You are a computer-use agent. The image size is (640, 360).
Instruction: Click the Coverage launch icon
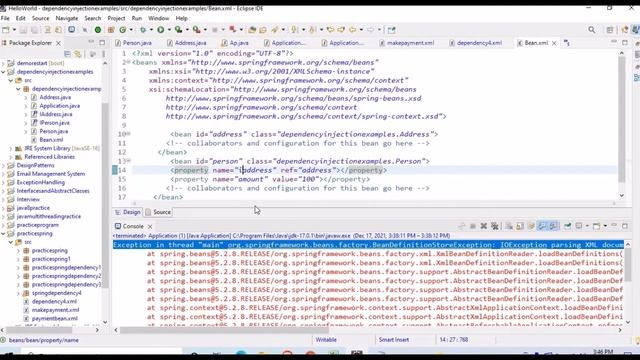pos(178,30)
